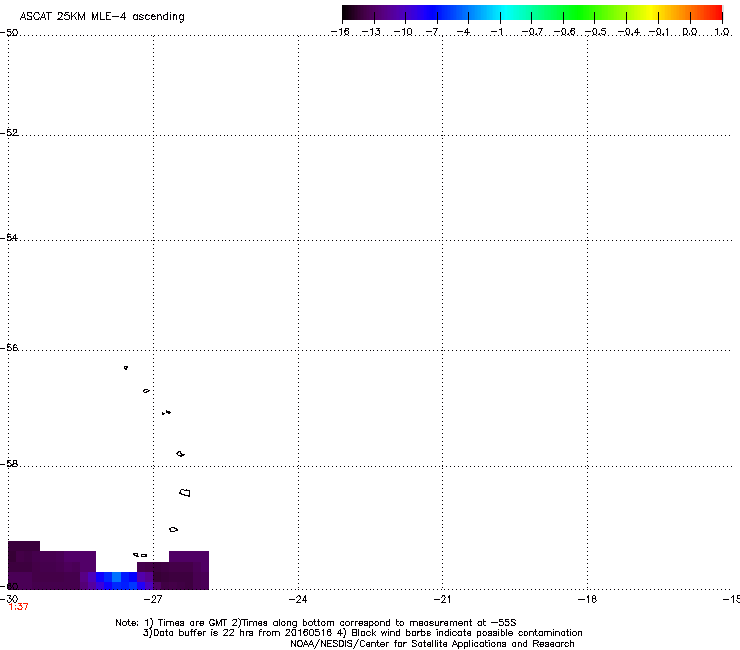This screenshot has width=740, height=650.
Task: Click the -24 longitude axis label
Action: tap(298, 599)
